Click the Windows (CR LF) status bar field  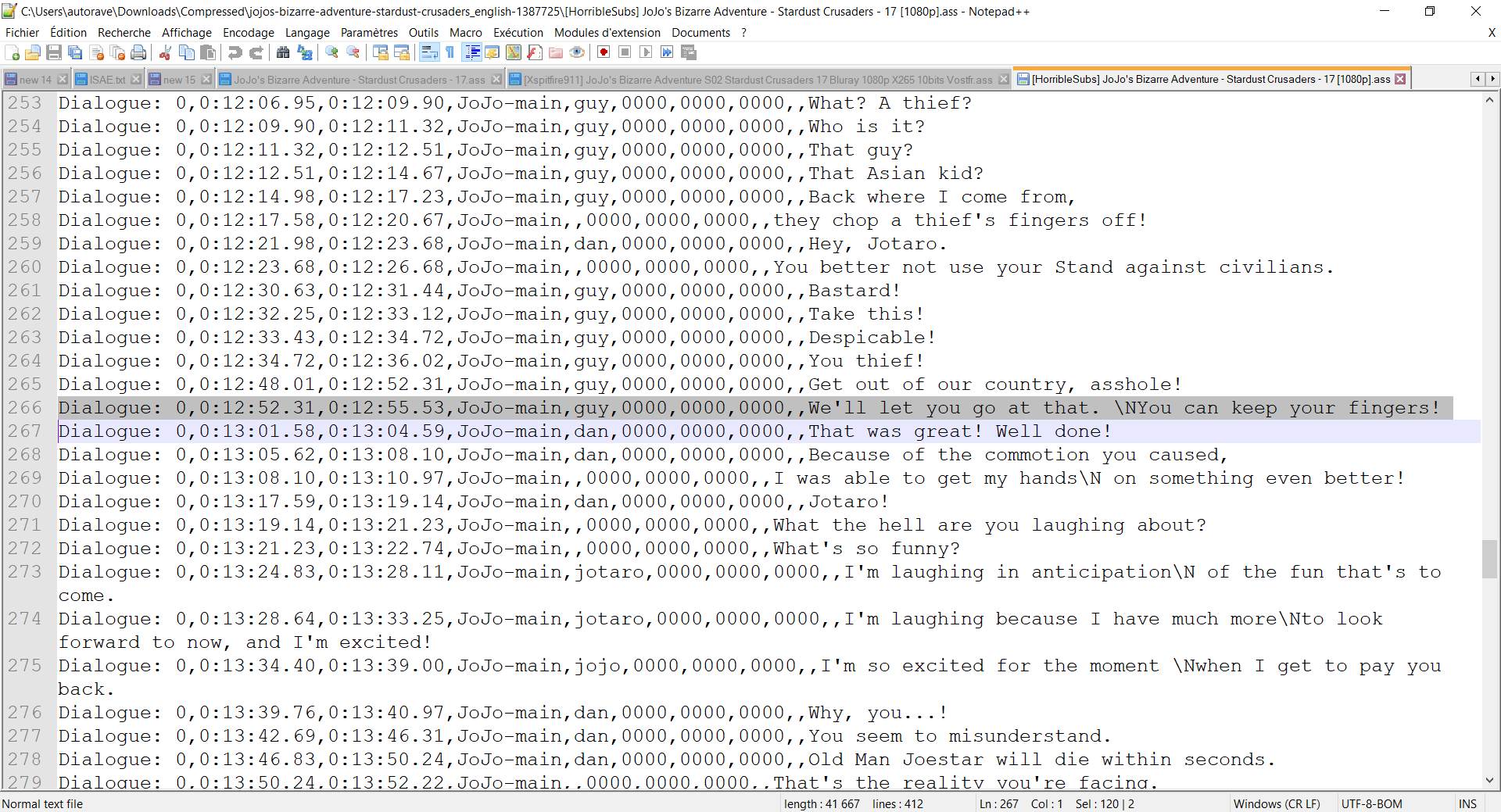click(1277, 804)
